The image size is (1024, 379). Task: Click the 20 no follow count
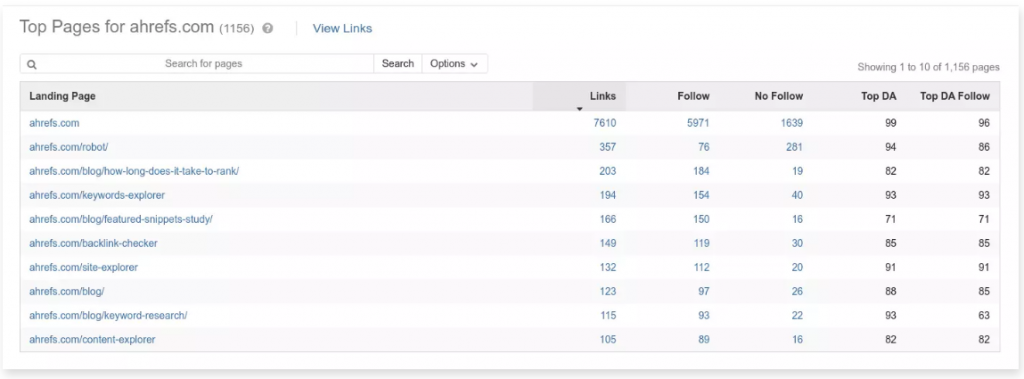(x=797, y=267)
